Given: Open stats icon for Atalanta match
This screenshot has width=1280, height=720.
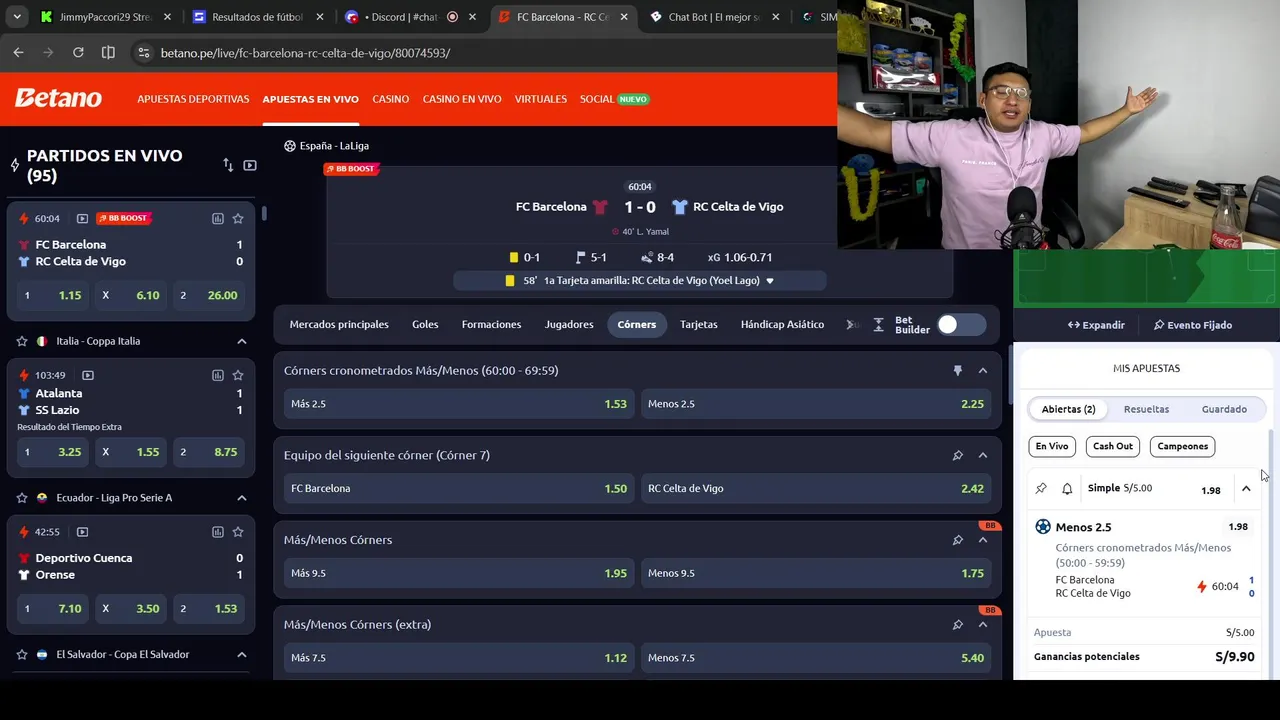Looking at the screenshot, I should click(217, 375).
